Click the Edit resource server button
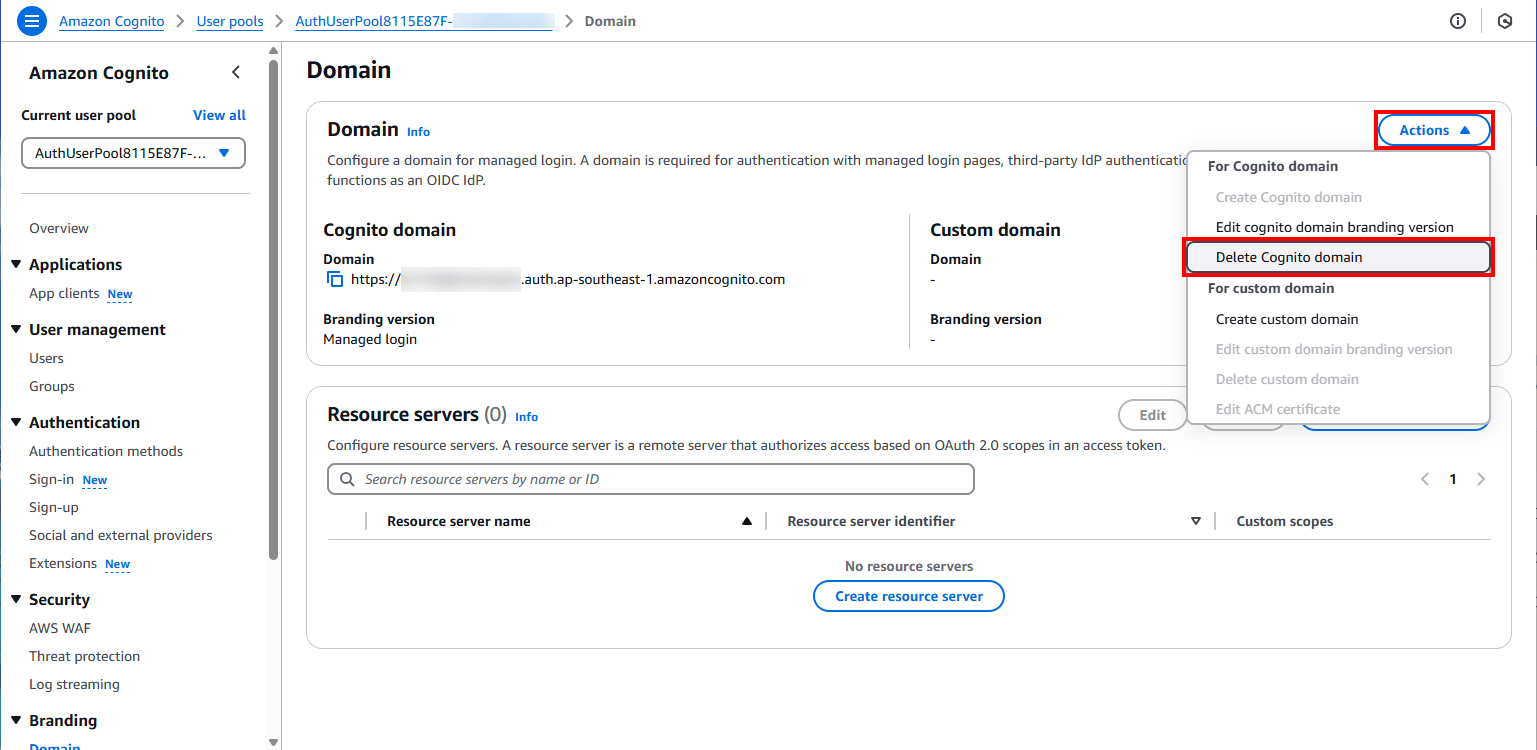Viewport: 1537px width, 750px height. [1152, 415]
